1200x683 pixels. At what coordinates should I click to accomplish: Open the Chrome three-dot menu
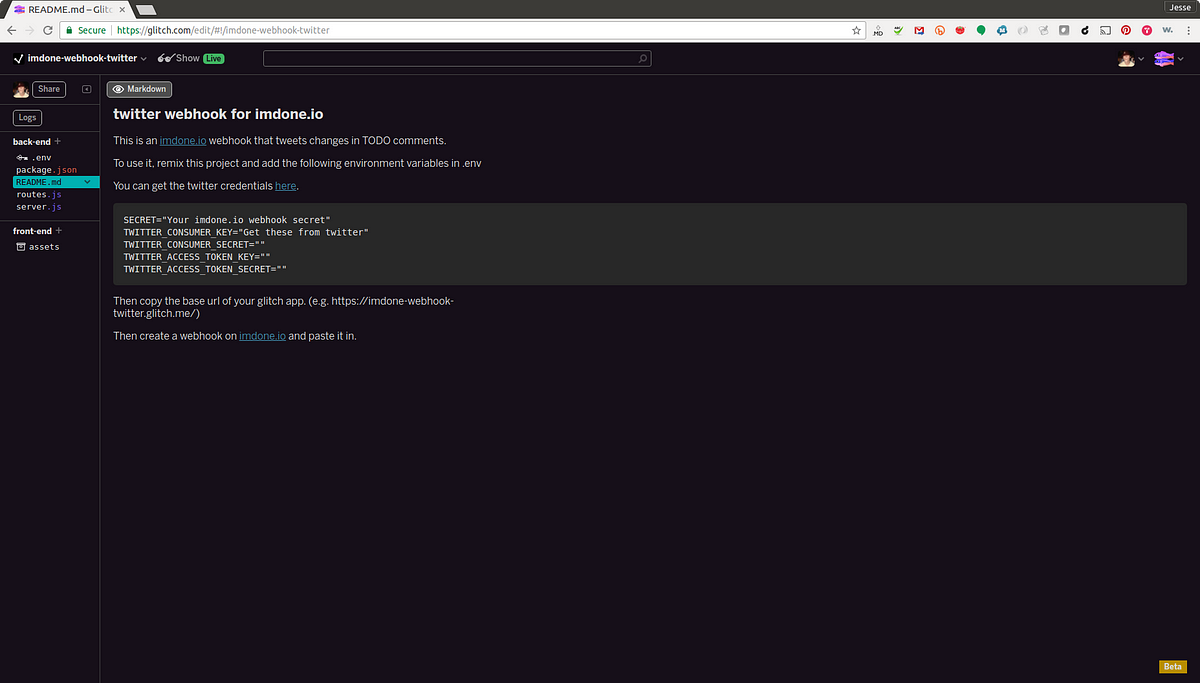tap(1189, 31)
